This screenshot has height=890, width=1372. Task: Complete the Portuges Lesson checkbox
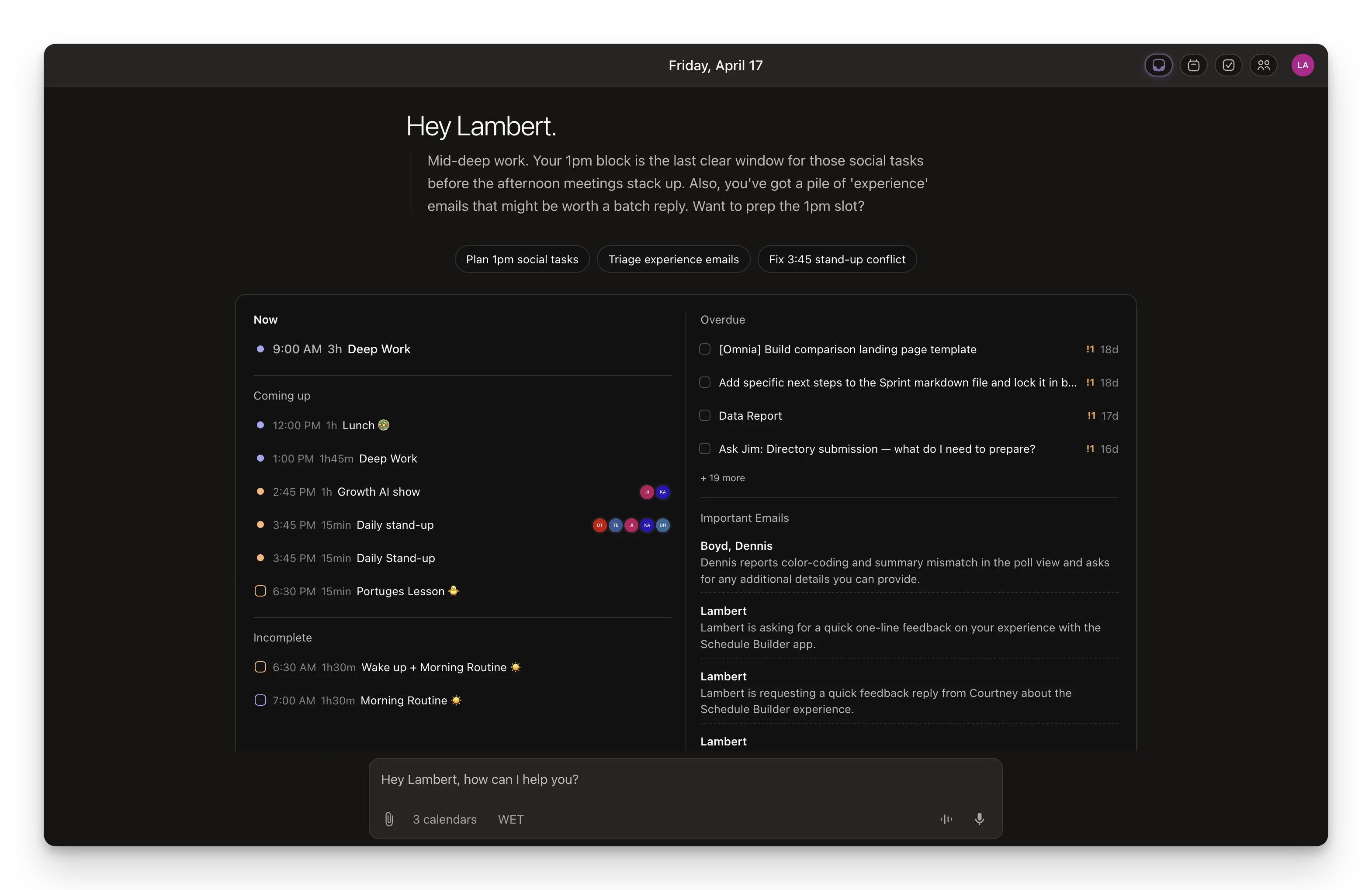tap(260, 591)
